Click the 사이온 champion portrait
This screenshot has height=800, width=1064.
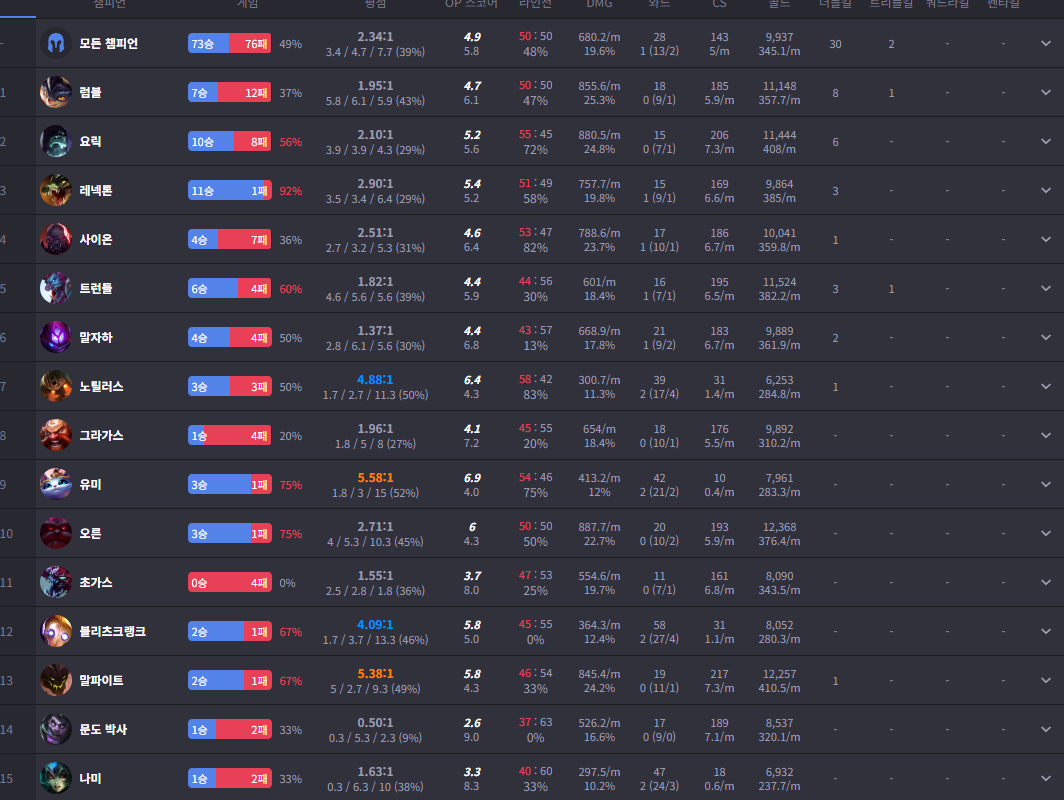(x=55, y=240)
